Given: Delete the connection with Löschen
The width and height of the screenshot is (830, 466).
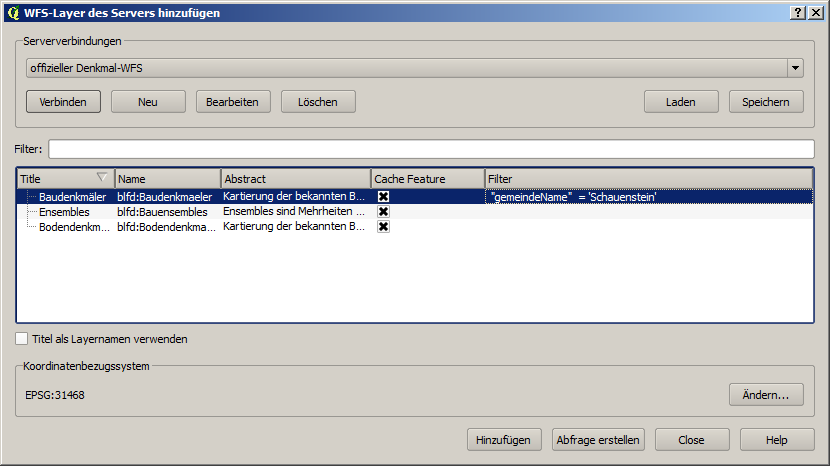Looking at the screenshot, I should [319, 101].
